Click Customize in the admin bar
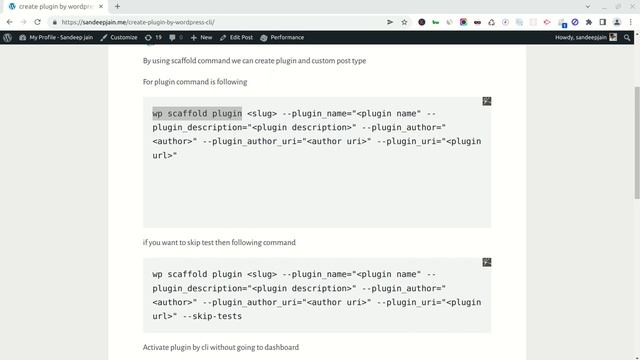Image resolution: width=640 pixels, height=360 pixels. pos(119,38)
